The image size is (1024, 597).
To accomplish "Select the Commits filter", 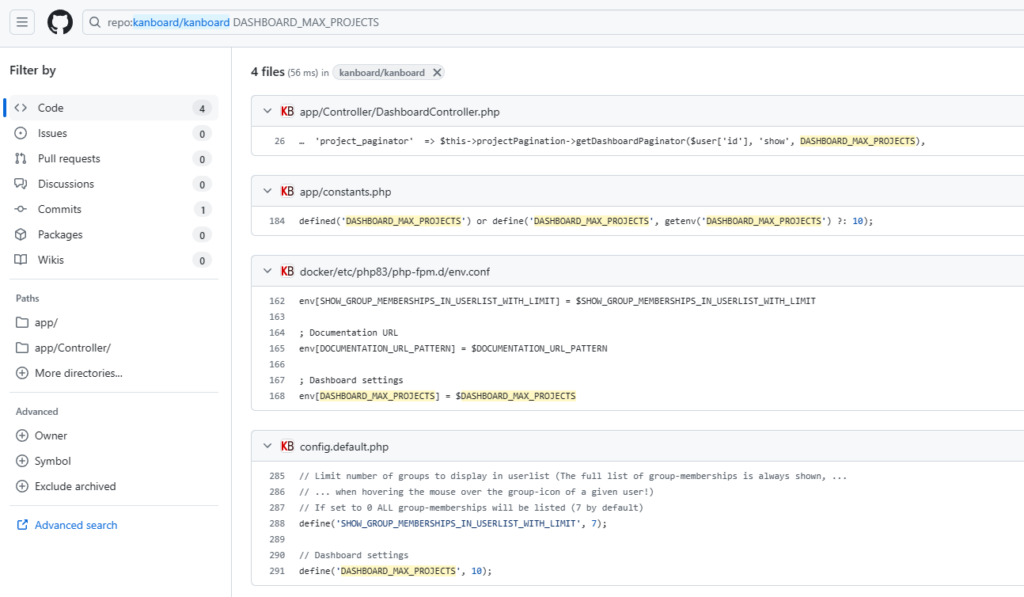I will pyautogui.click(x=112, y=209).
